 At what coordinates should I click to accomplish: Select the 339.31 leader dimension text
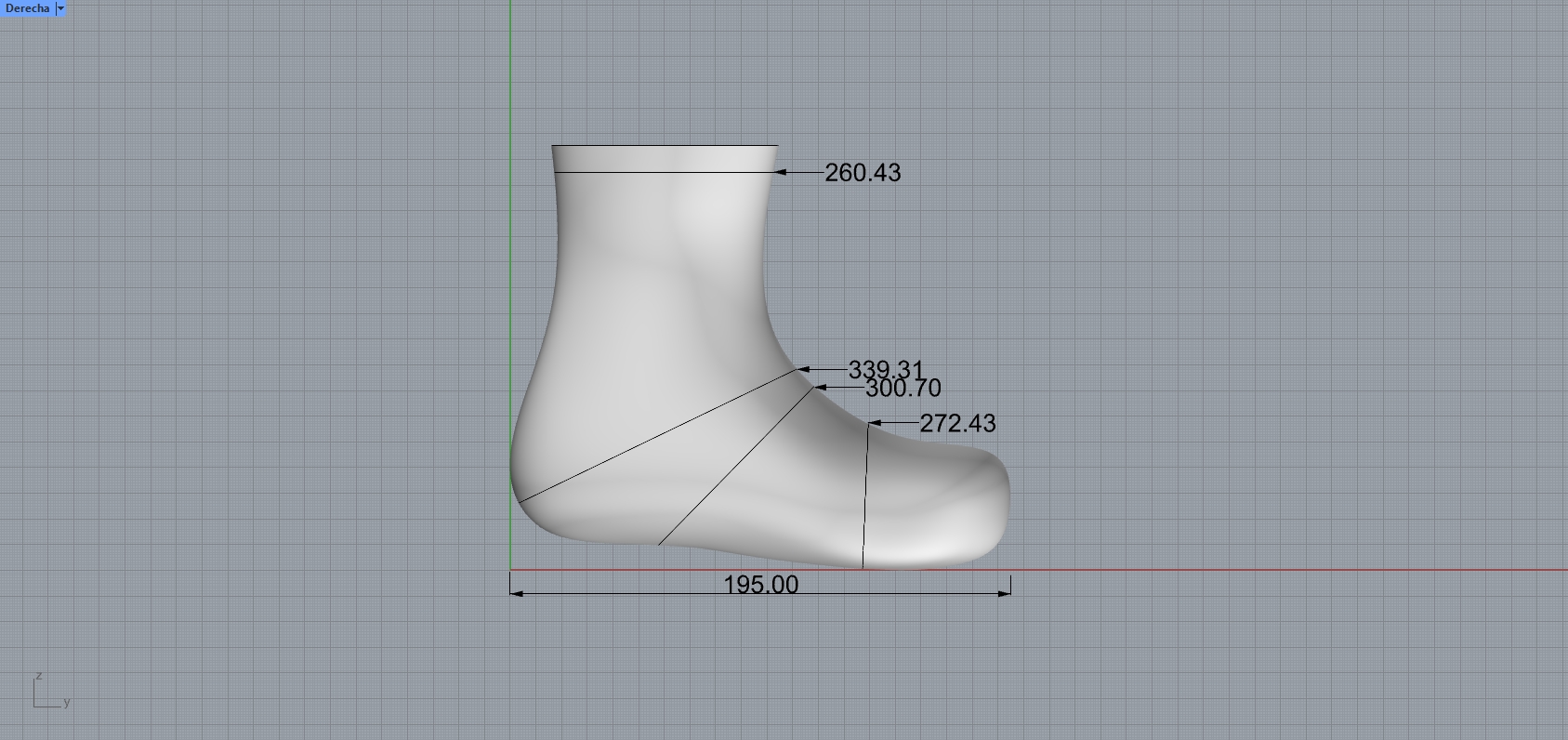click(x=885, y=370)
